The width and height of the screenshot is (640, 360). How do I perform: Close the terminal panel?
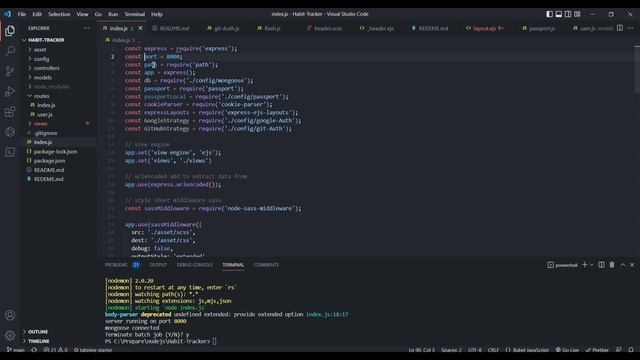pos(632,265)
